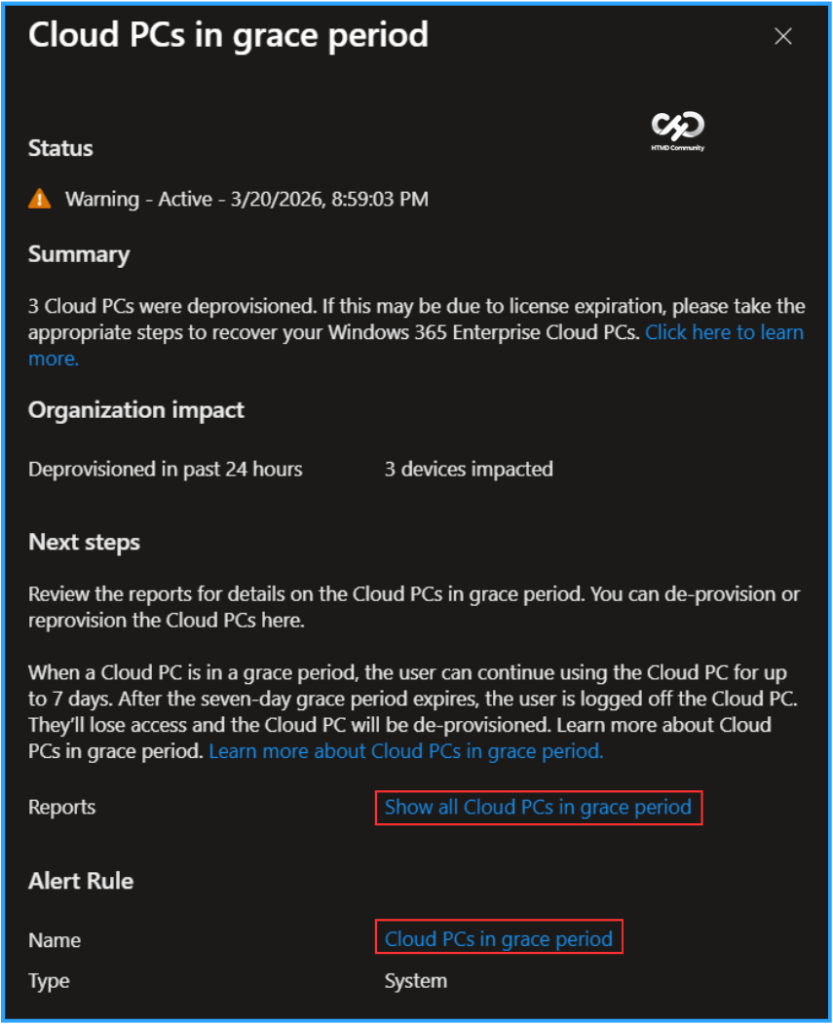This screenshot has width=833, height=1024.
Task: Open the 'Cloud PCs in grace period' alert rule
Action: (498, 939)
